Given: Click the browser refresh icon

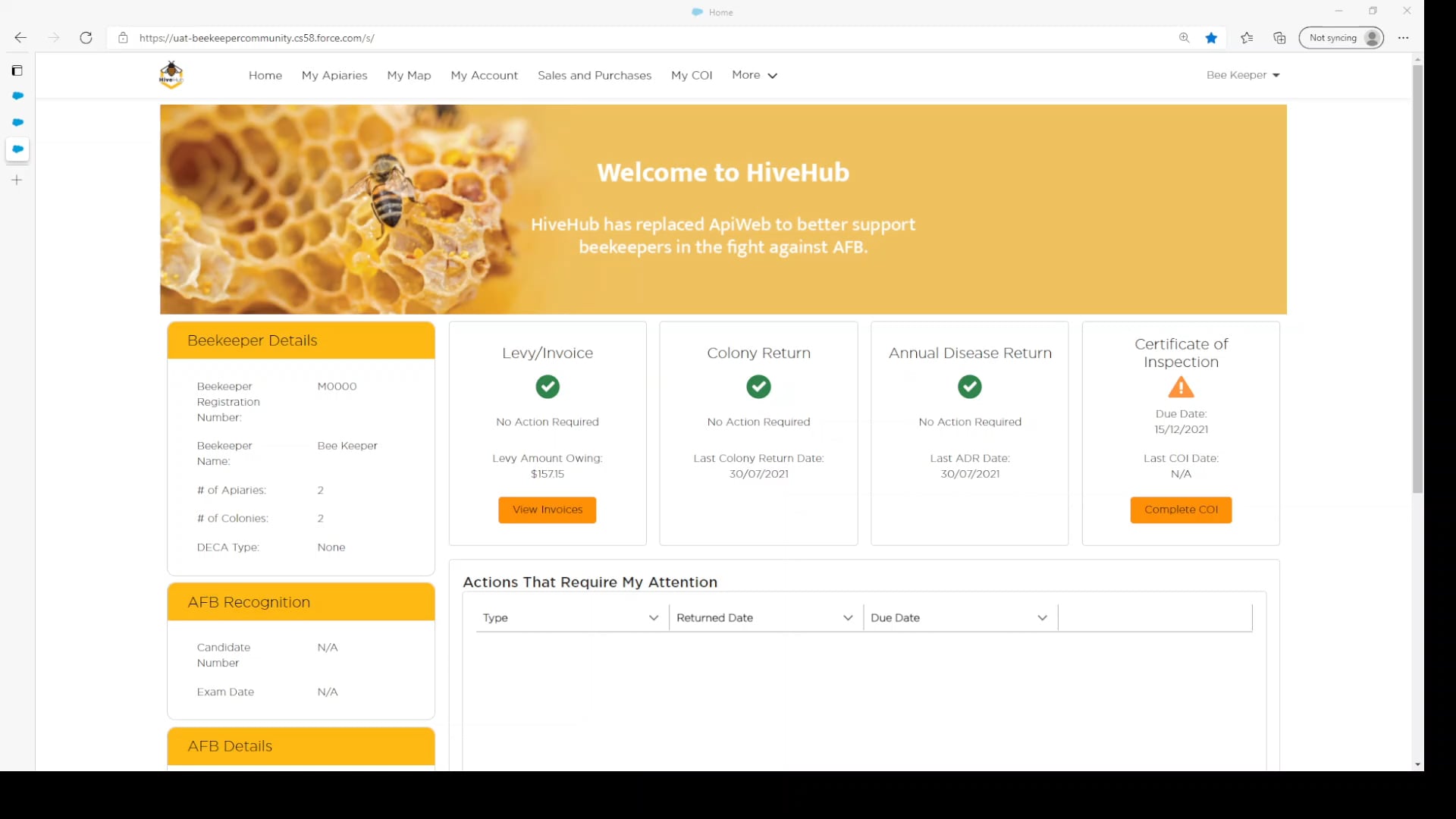Looking at the screenshot, I should 86,38.
